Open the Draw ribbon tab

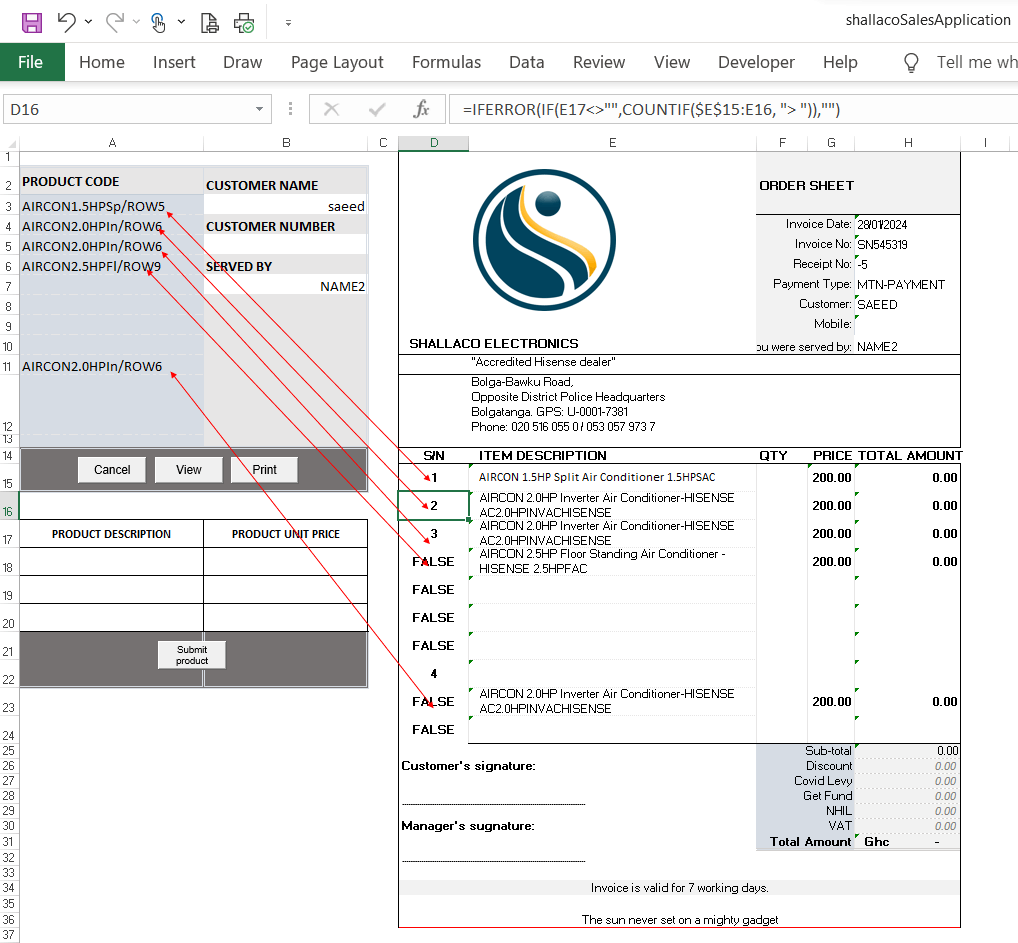pyautogui.click(x=242, y=62)
